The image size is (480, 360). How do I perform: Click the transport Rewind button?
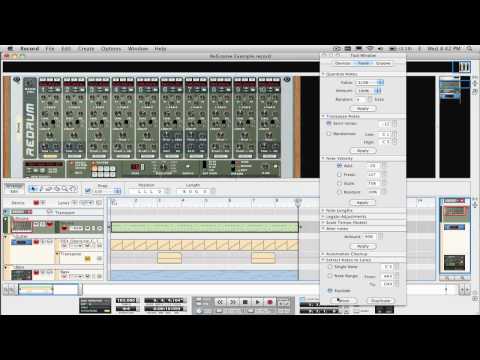[x=220, y=302]
